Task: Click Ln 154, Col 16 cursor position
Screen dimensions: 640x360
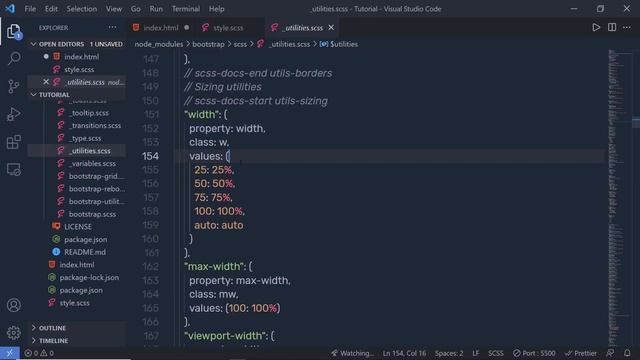Action: [404, 353]
